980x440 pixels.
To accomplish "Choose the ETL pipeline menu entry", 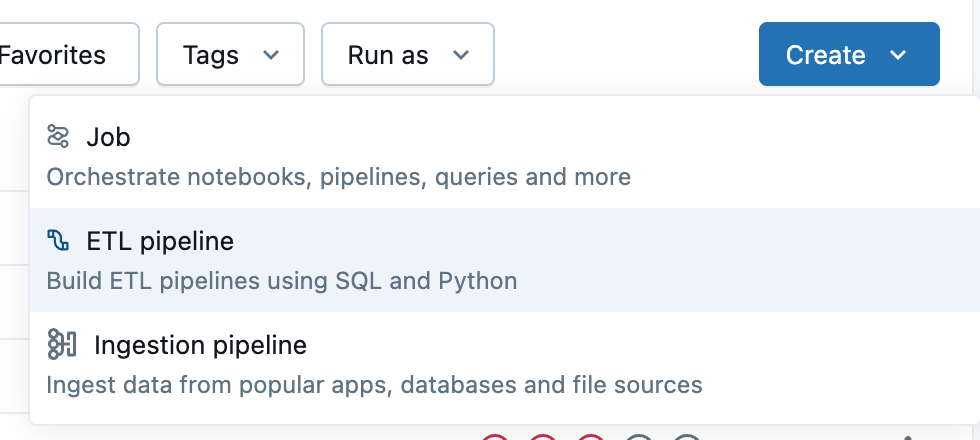I will pos(160,241).
